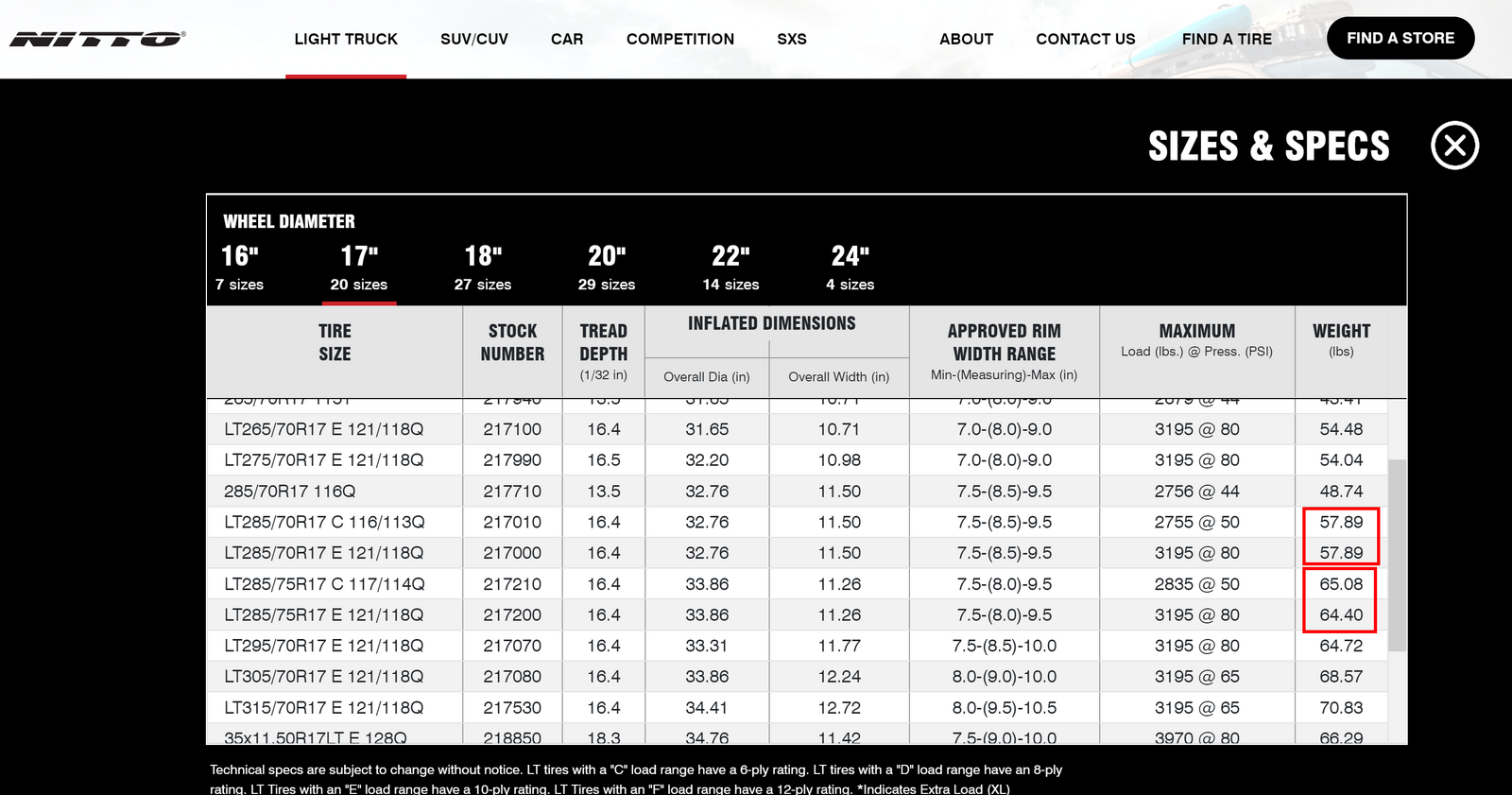Click tire size LT275/70R17 E 121/118Q
The image size is (1512, 795).
coord(324,460)
